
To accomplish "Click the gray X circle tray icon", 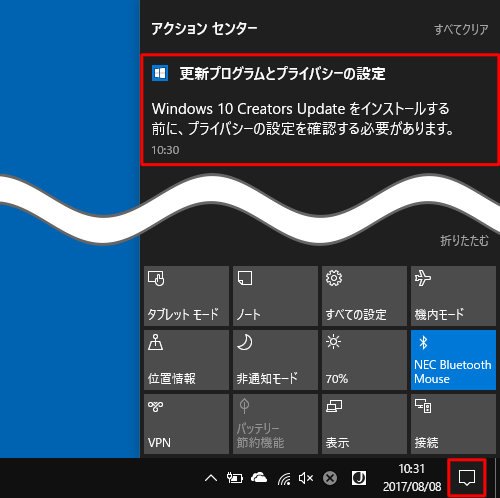I will pyautogui.click(x=330, y=478).
